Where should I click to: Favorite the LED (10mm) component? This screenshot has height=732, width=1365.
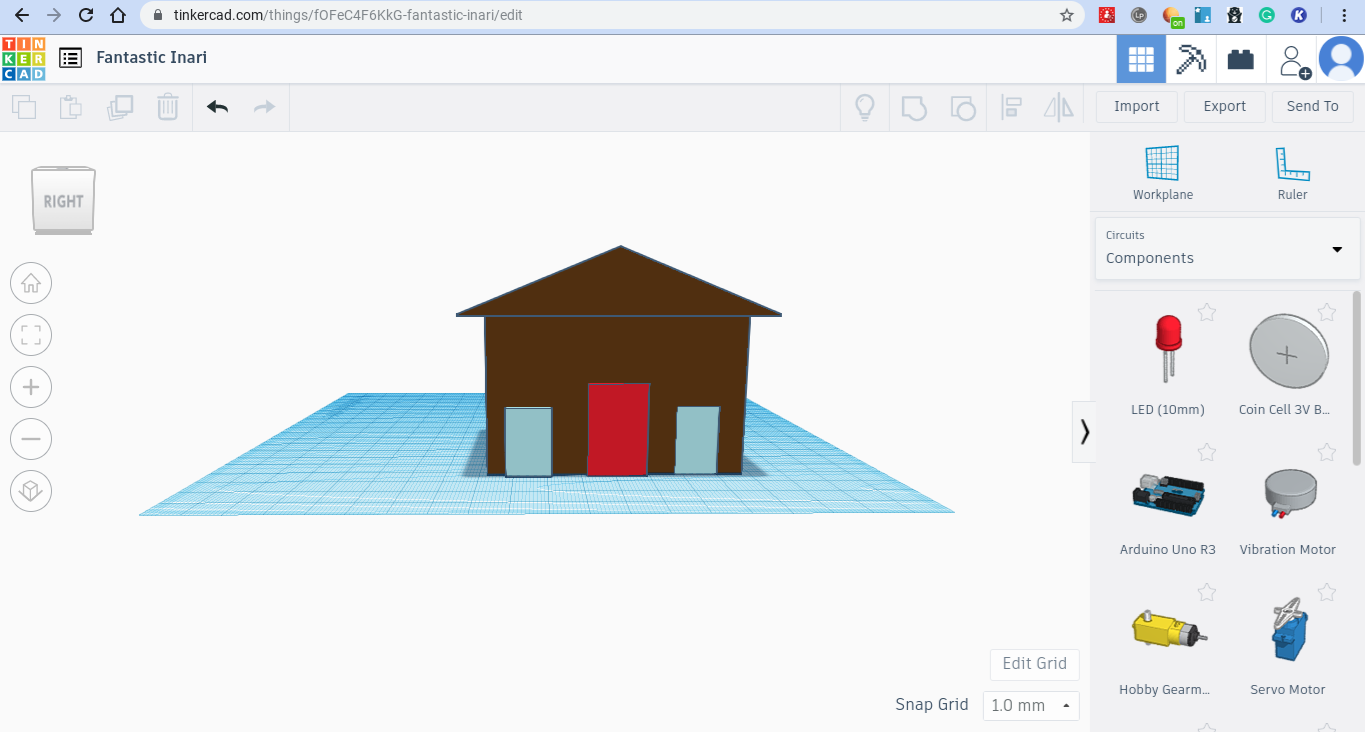coord(1206,312)
